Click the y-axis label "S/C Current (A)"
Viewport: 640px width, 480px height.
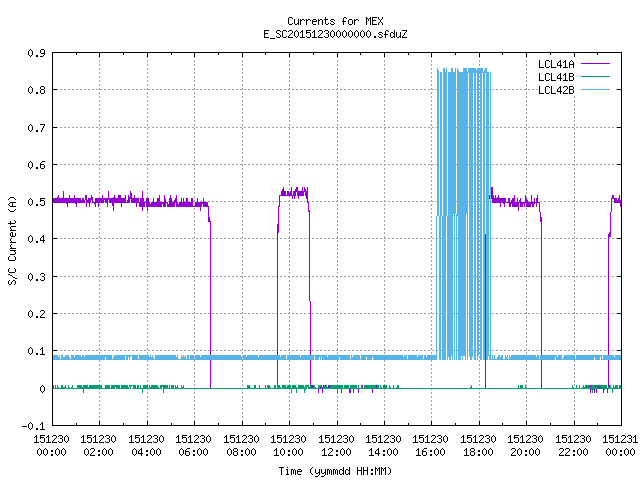pyautogui.click(x=12, y=240)
